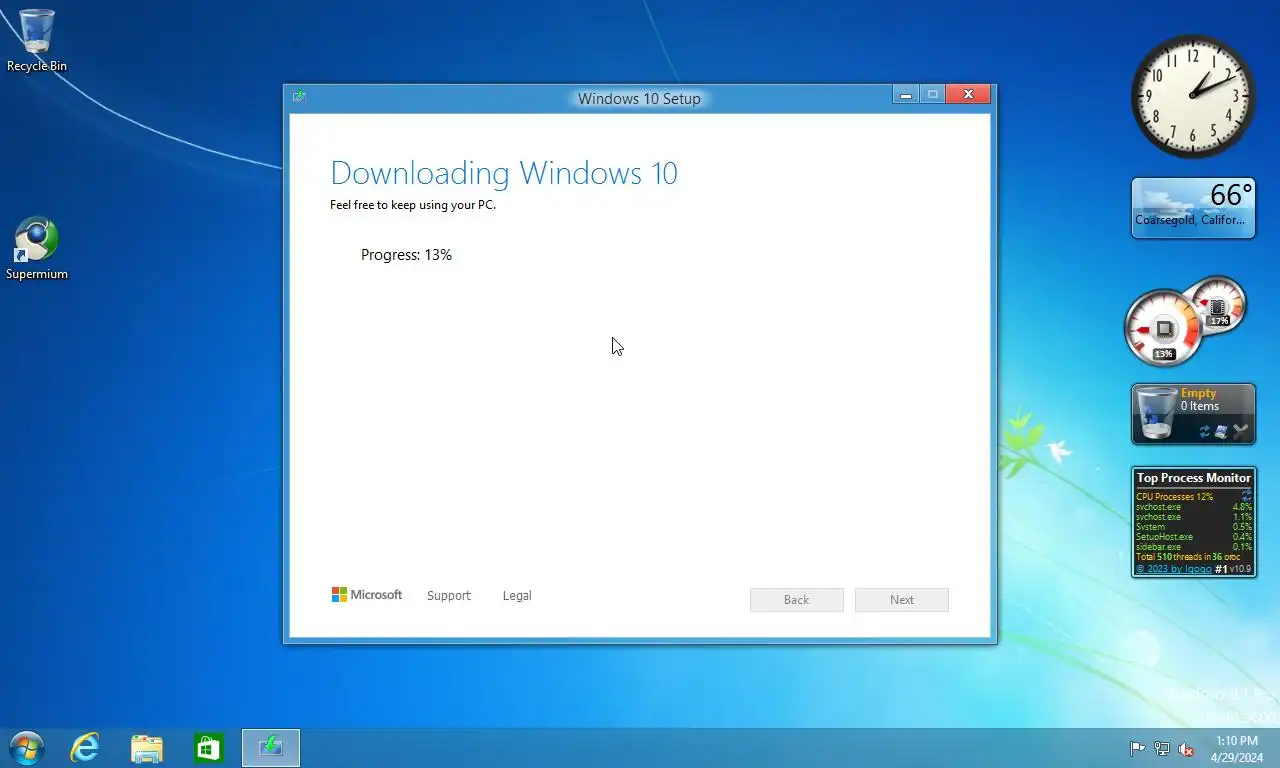This screenshot has height=768, width=1280.
Task: Launch Internet Explorer from the taskbar
Action: pyautogui.click(x=85, y=748)
